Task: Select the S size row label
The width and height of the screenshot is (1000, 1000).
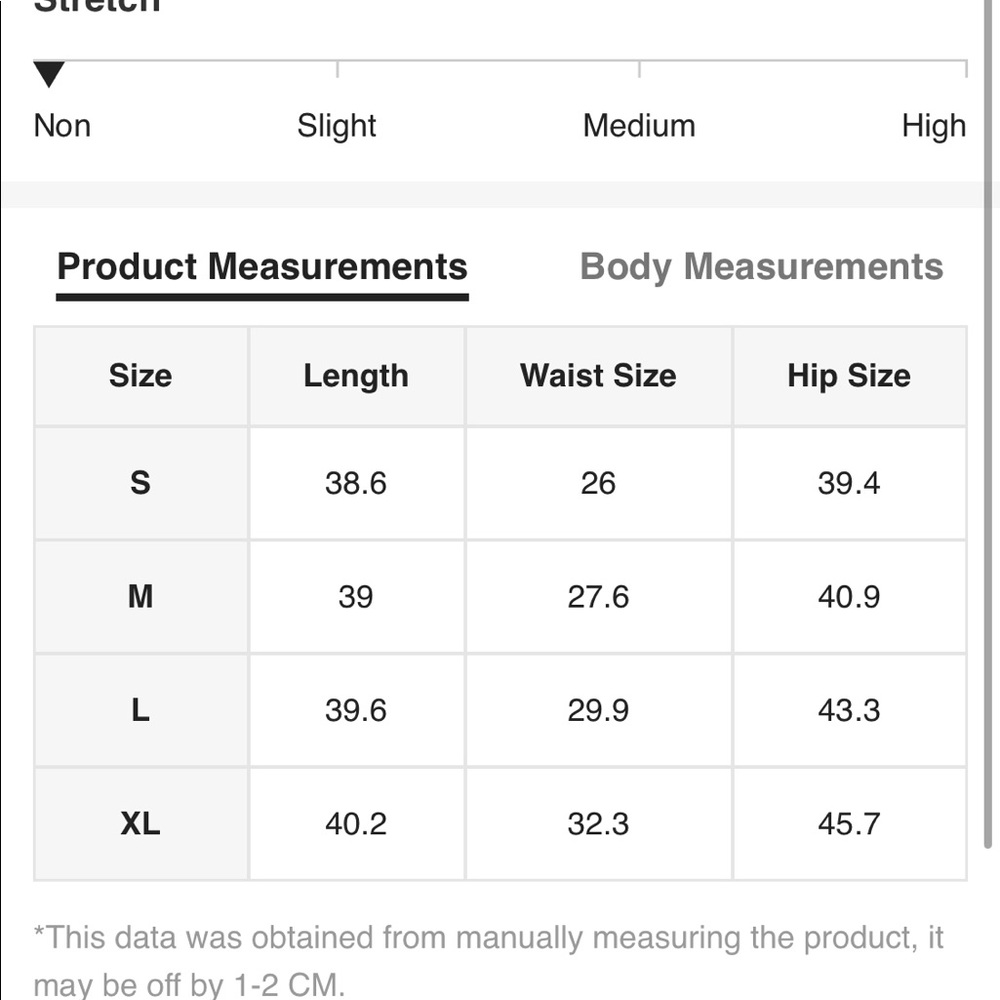Action: point(140,483)
